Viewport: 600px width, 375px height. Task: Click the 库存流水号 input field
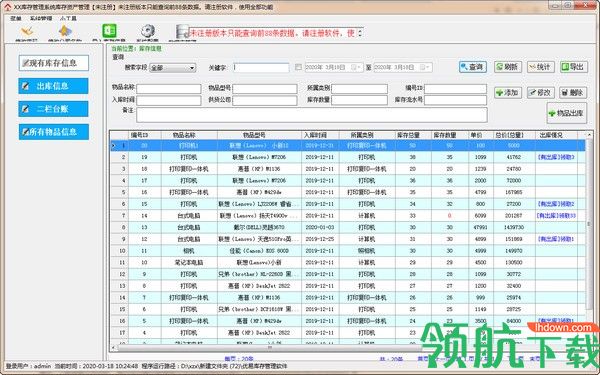click(x=455, y=100)
